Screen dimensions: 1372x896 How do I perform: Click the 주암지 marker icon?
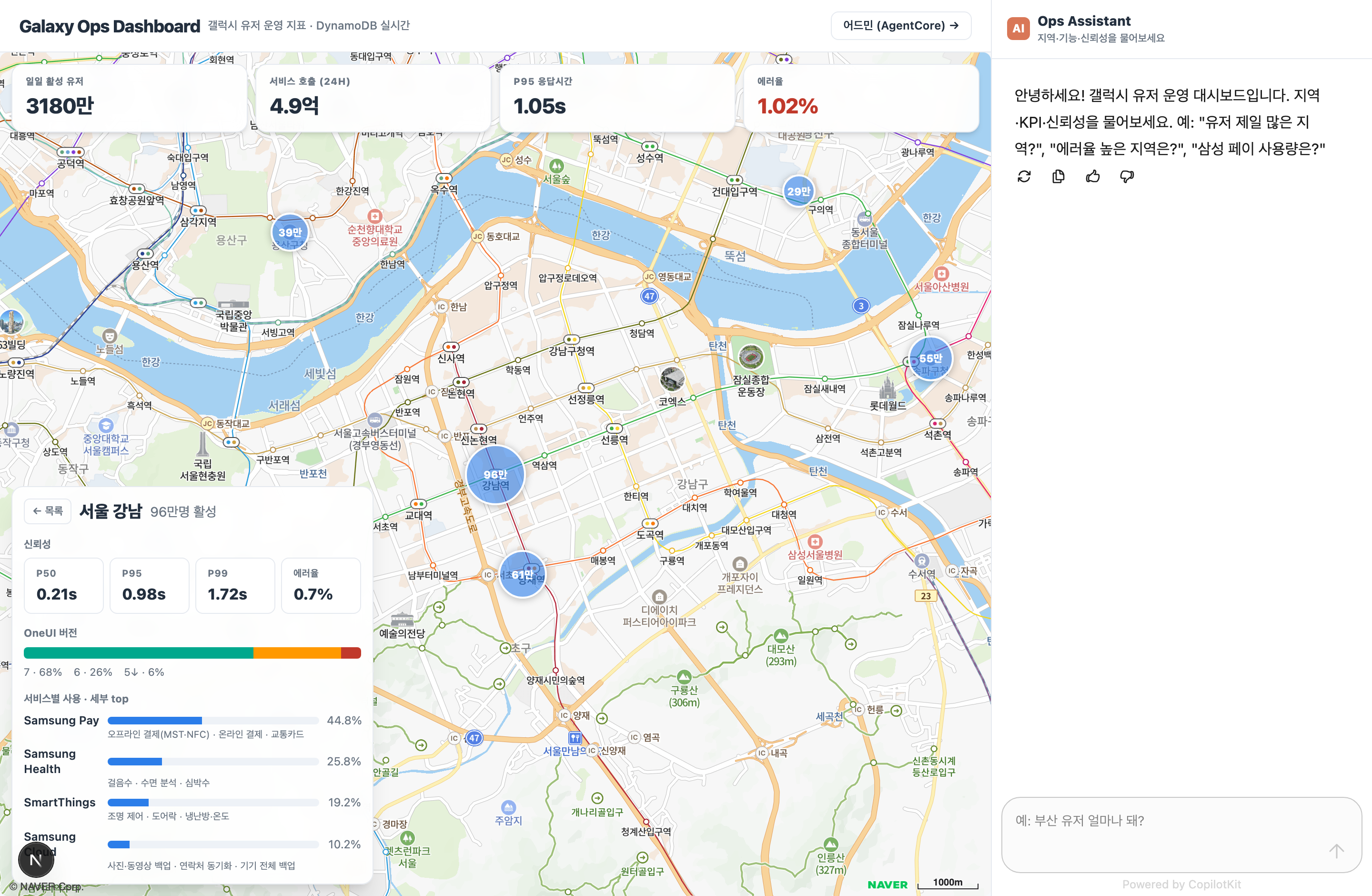pos(508,806)
